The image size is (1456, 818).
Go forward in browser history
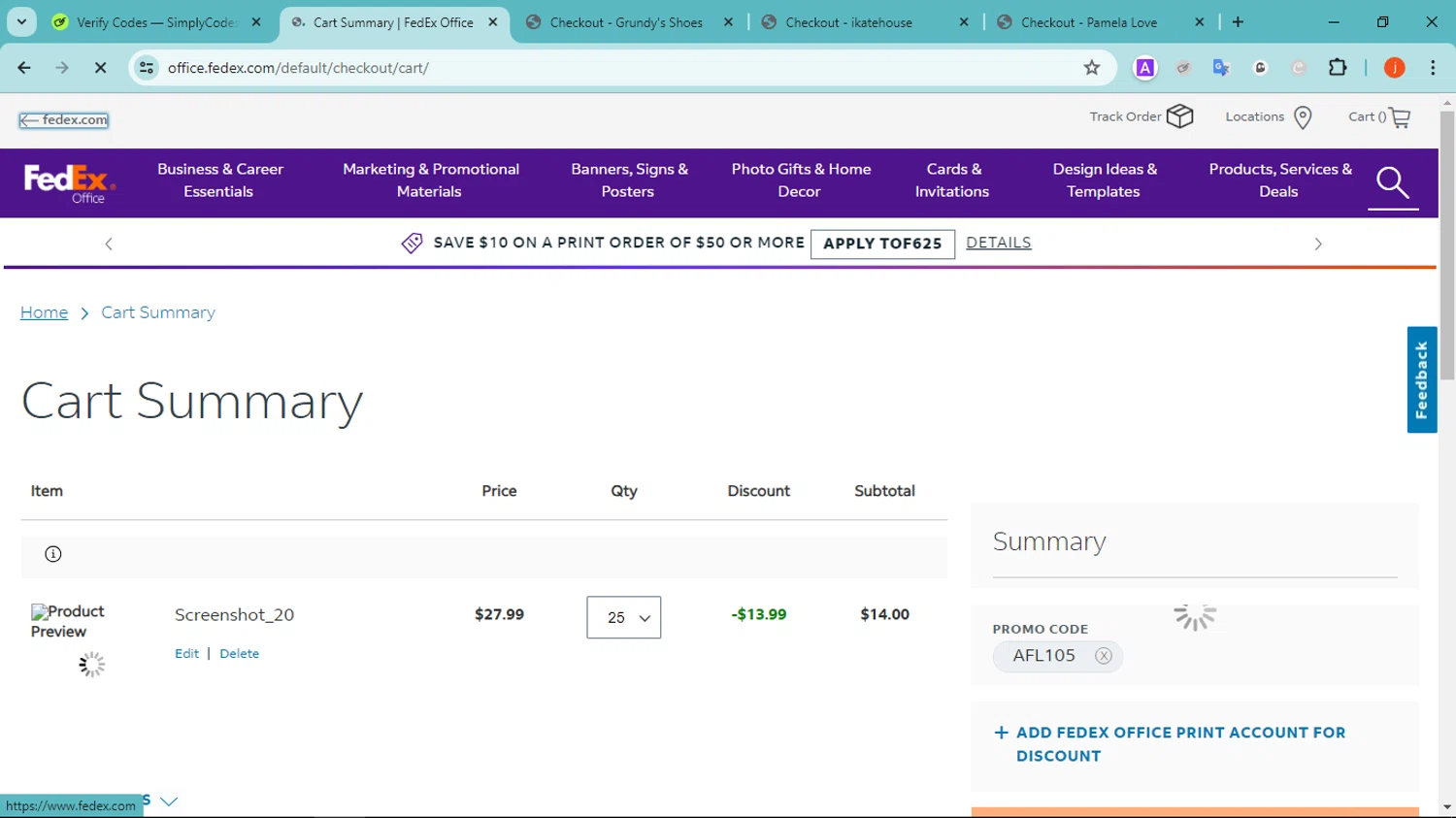coord(62,68)
